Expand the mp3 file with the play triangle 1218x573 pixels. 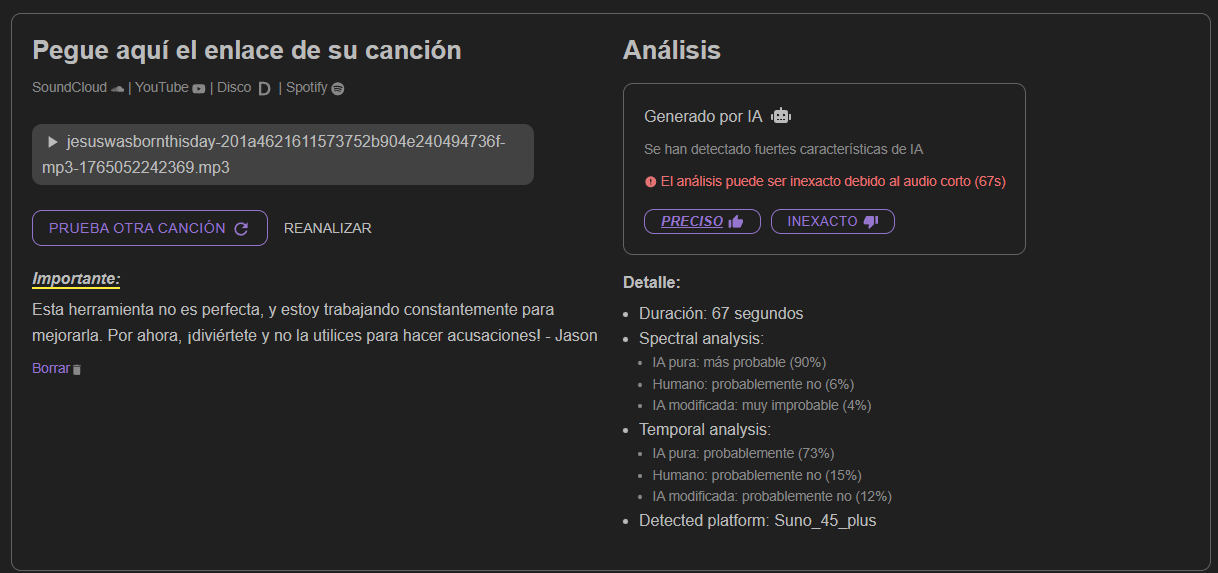tap(53, 142)
